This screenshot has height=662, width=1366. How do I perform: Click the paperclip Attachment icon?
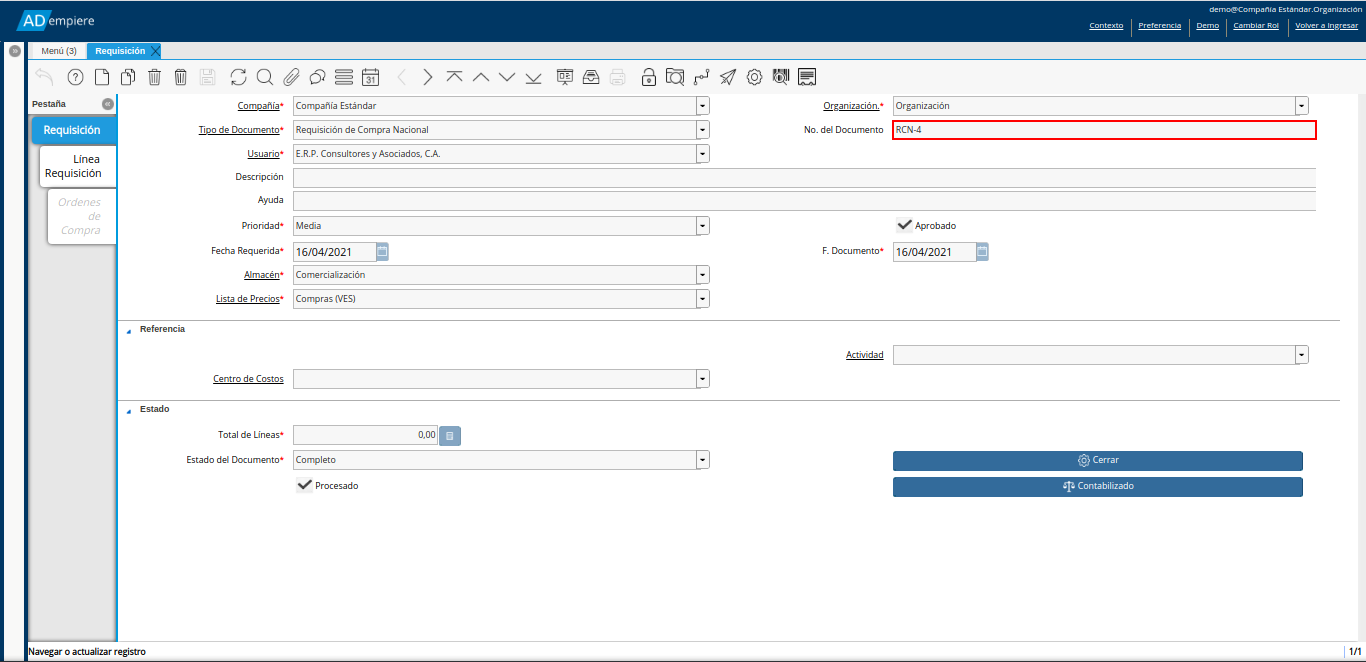pos(291,77)
